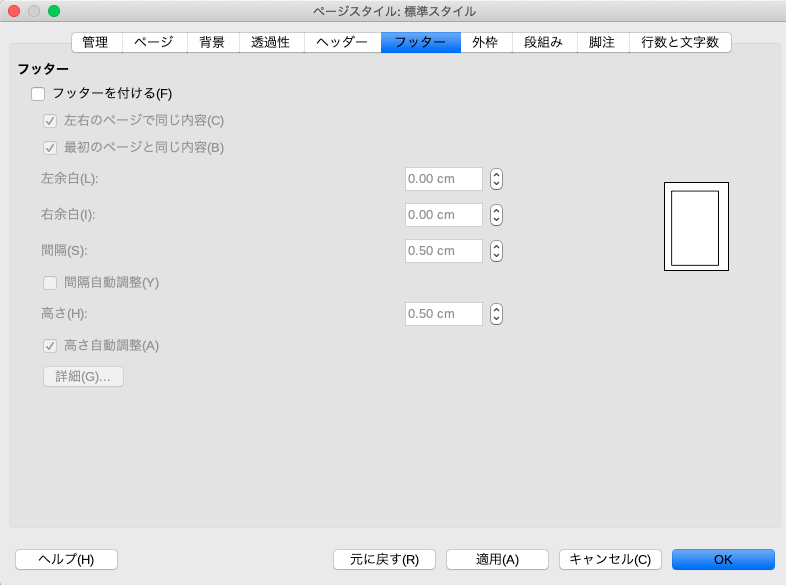Click the green zoom window button
Viewport: 786px width, 585px height.
click(x=54, y=11)
